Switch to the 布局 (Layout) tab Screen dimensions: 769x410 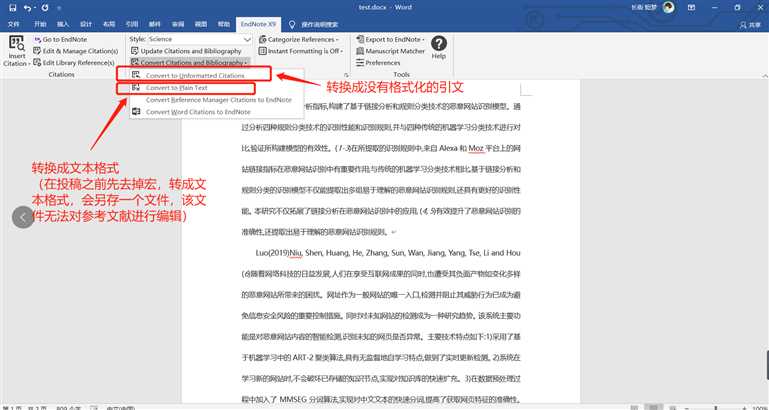tap(109, 24)
